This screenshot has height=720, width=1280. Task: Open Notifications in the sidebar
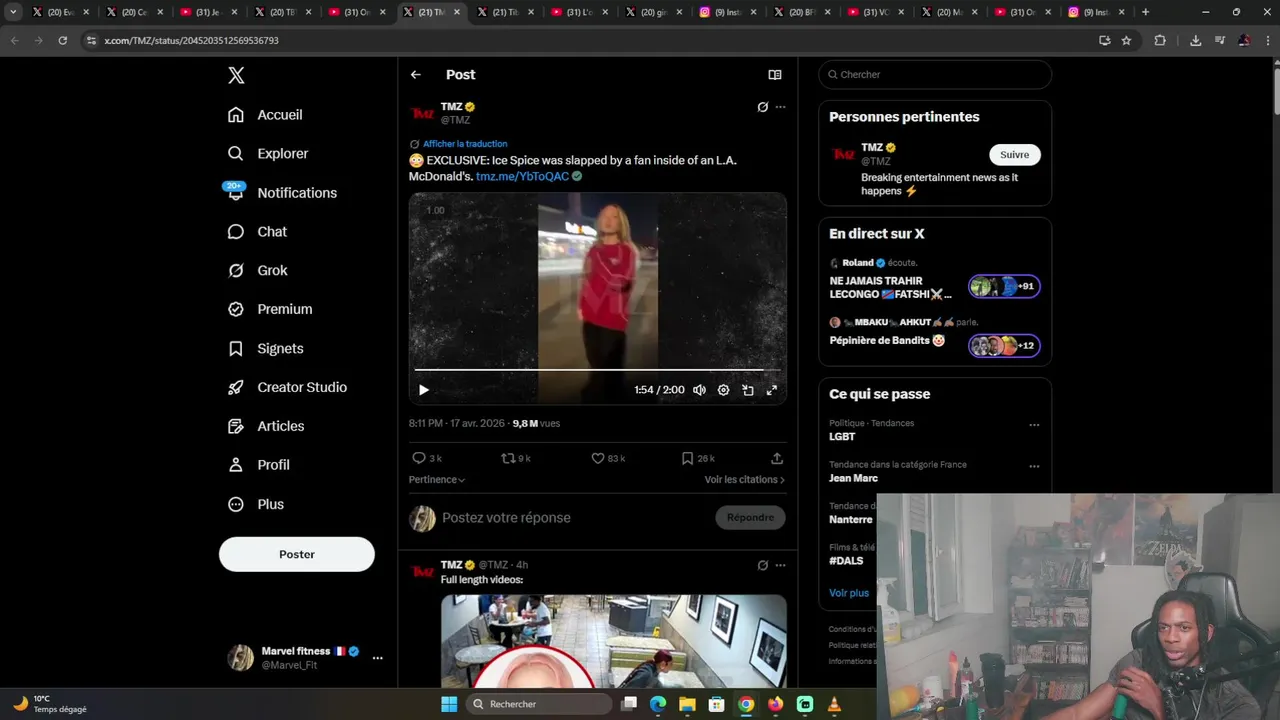point(282,193)
